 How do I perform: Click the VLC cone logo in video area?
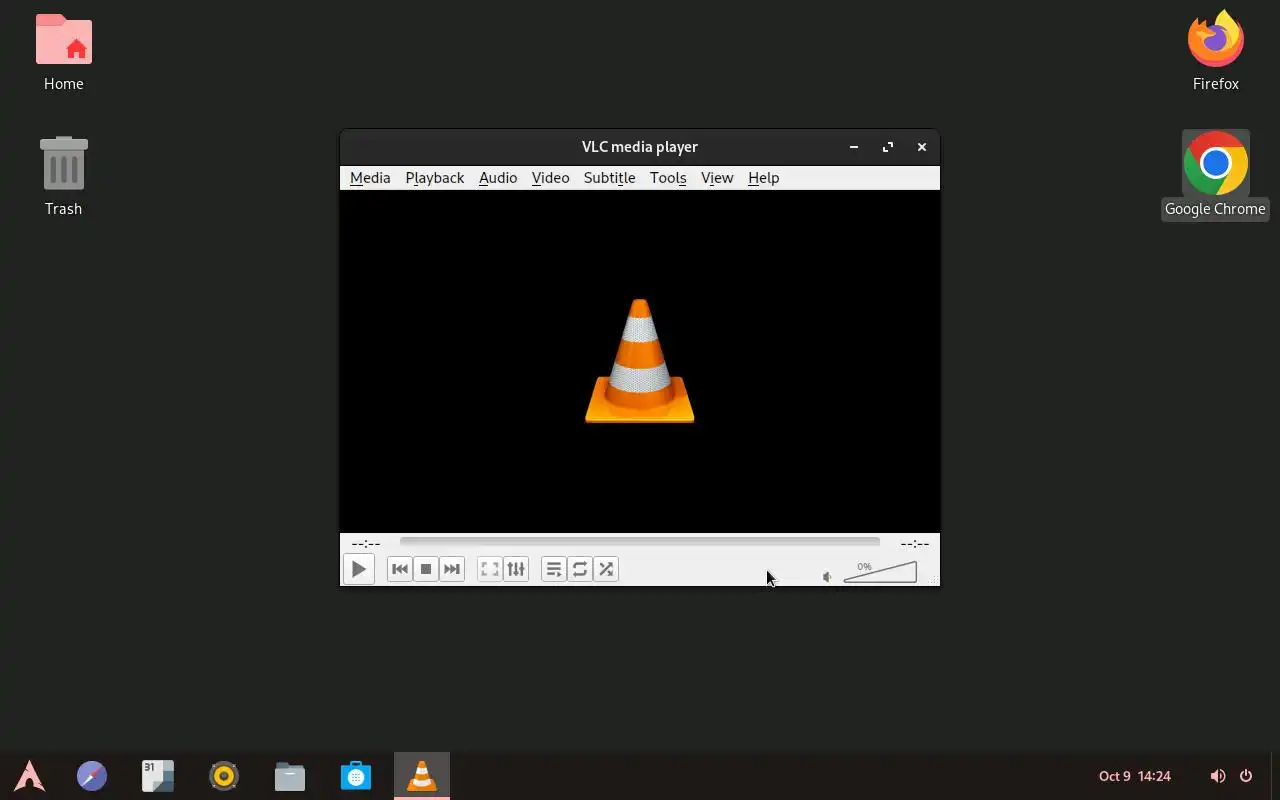pyautogui.click(x=640, y=361)
